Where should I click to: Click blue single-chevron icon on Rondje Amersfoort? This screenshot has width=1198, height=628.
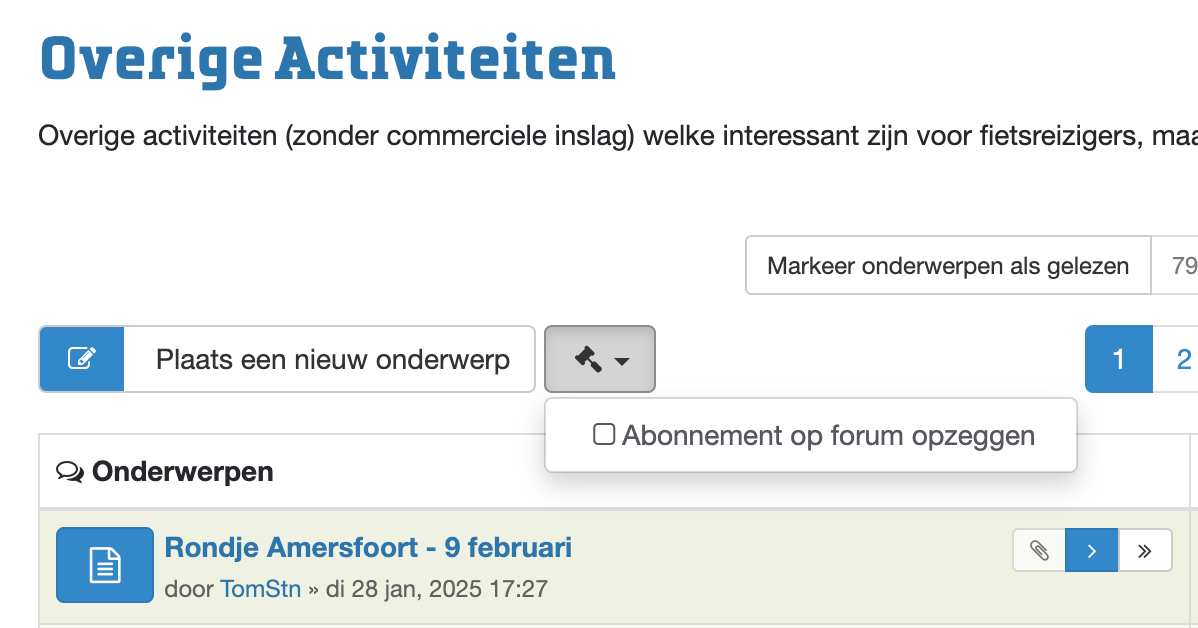[x=1092, y=551]
